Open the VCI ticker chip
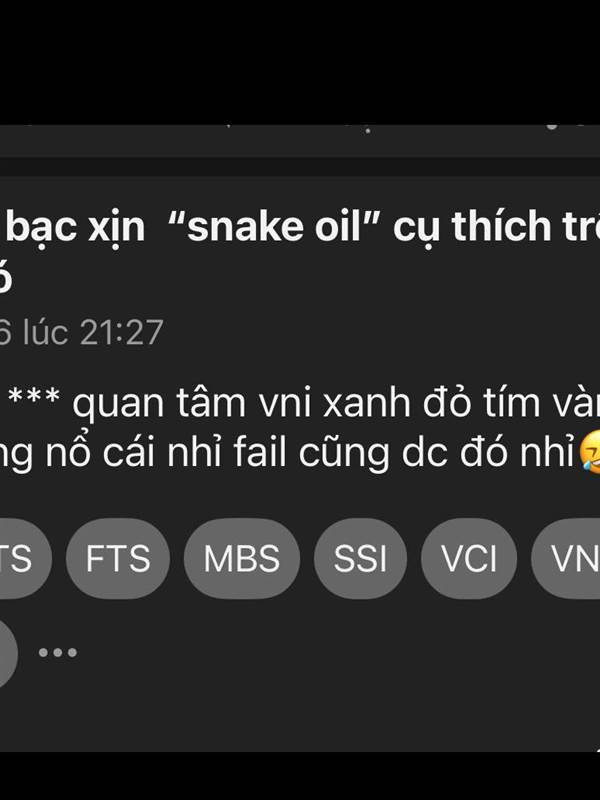The height and width of the screenshot is (800, 600). point(469,558)
